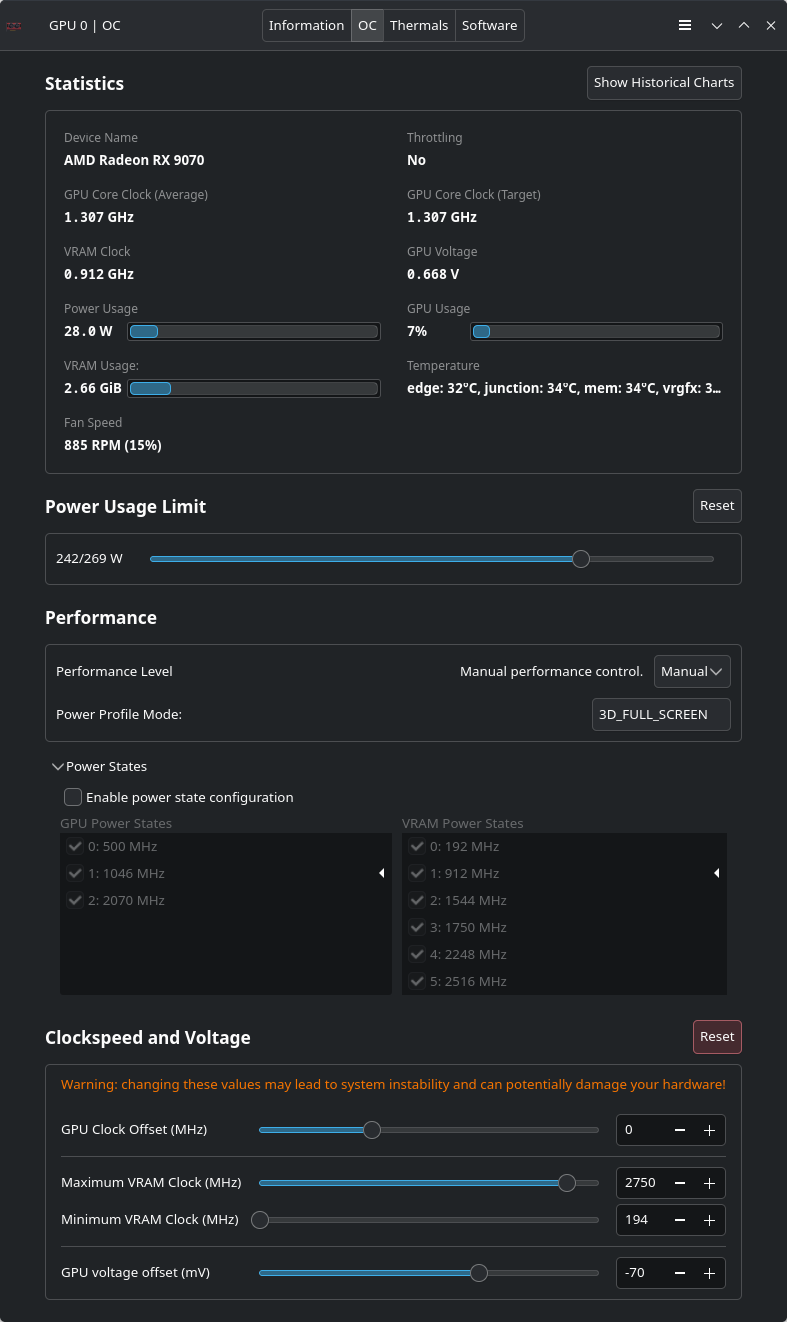Reset the Power Usage Limit
Viewport: 787px width, 1322px height.
click(717, 506)
